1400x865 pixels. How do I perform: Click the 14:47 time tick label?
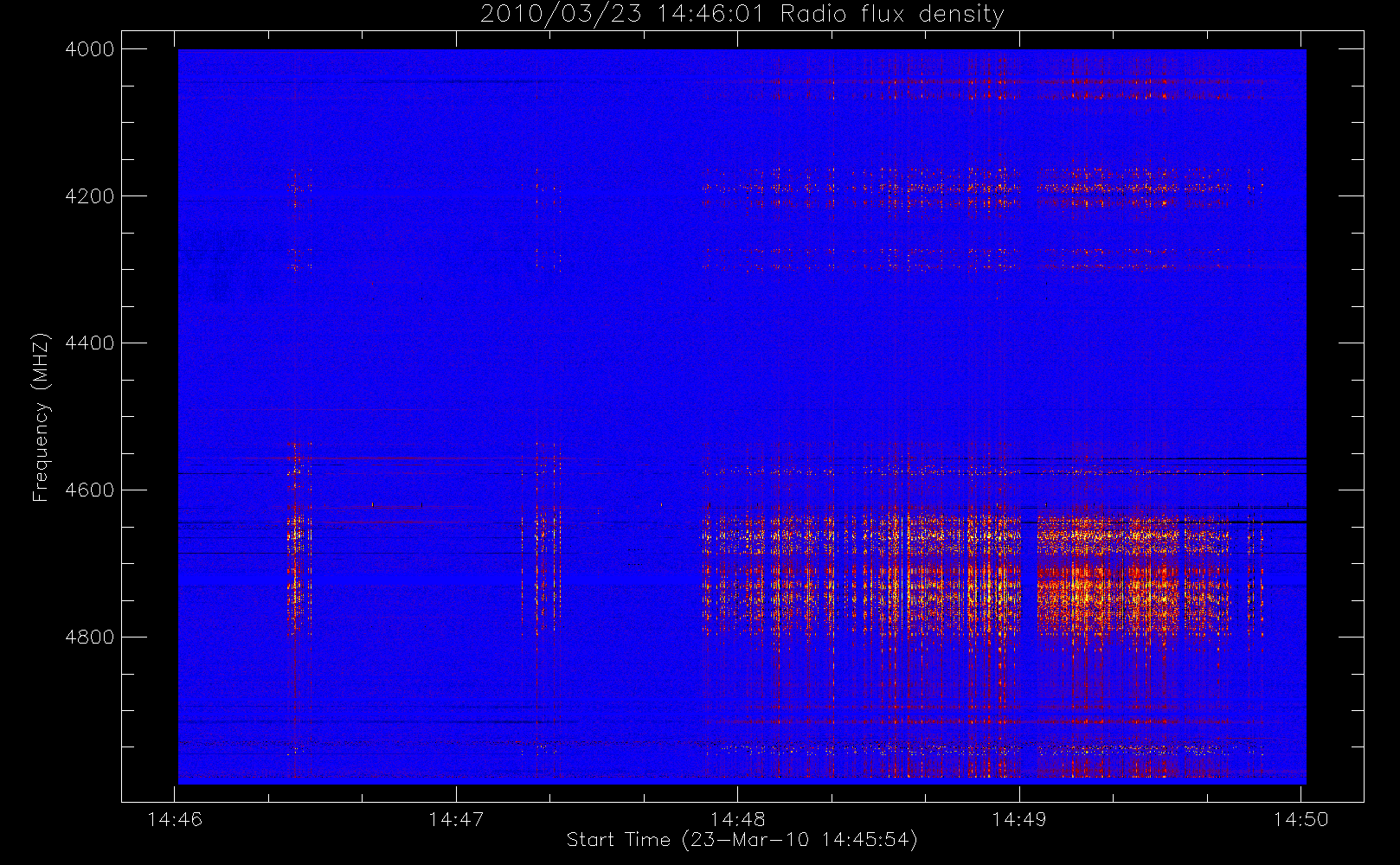pos(456,819)
